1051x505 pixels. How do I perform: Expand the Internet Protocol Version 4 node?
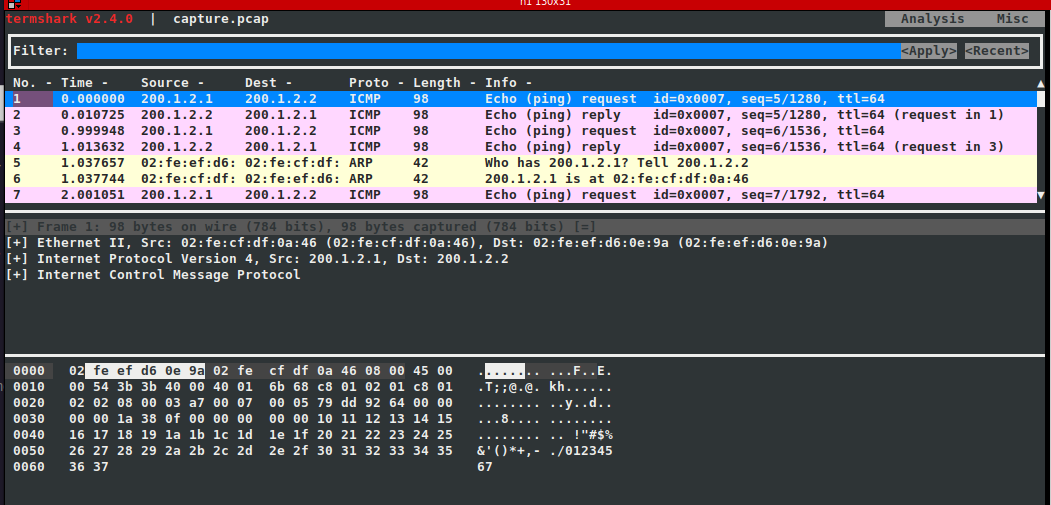coord(17,259)
